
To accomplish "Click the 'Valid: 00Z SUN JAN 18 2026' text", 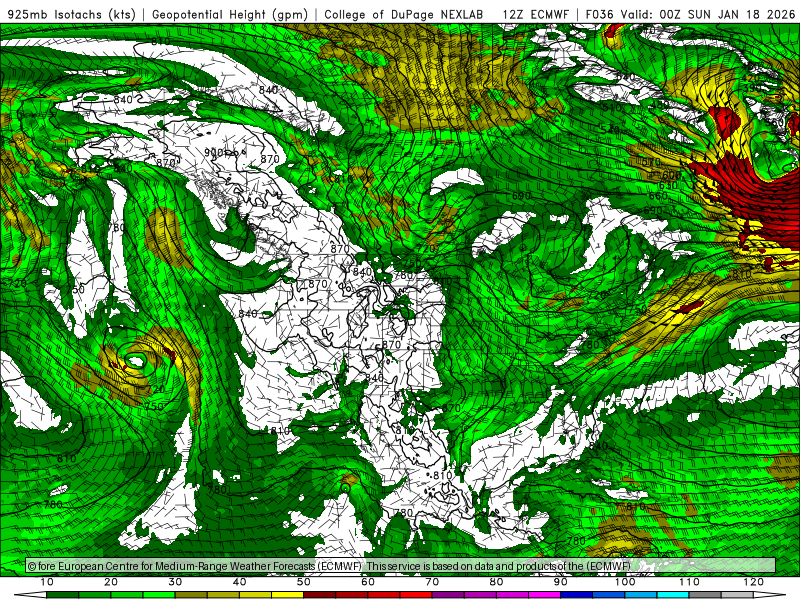I will [709, 14].
